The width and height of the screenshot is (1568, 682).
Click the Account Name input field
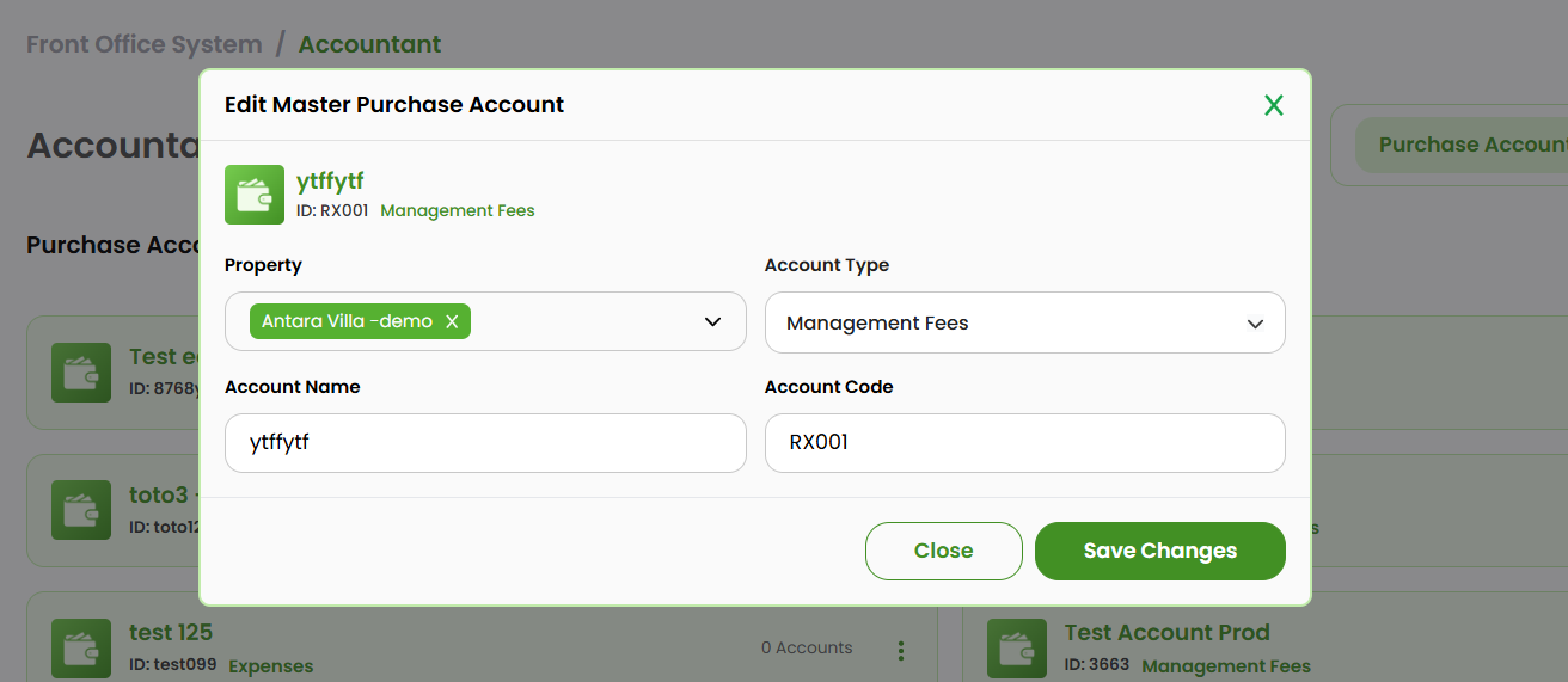pos(485,443)
